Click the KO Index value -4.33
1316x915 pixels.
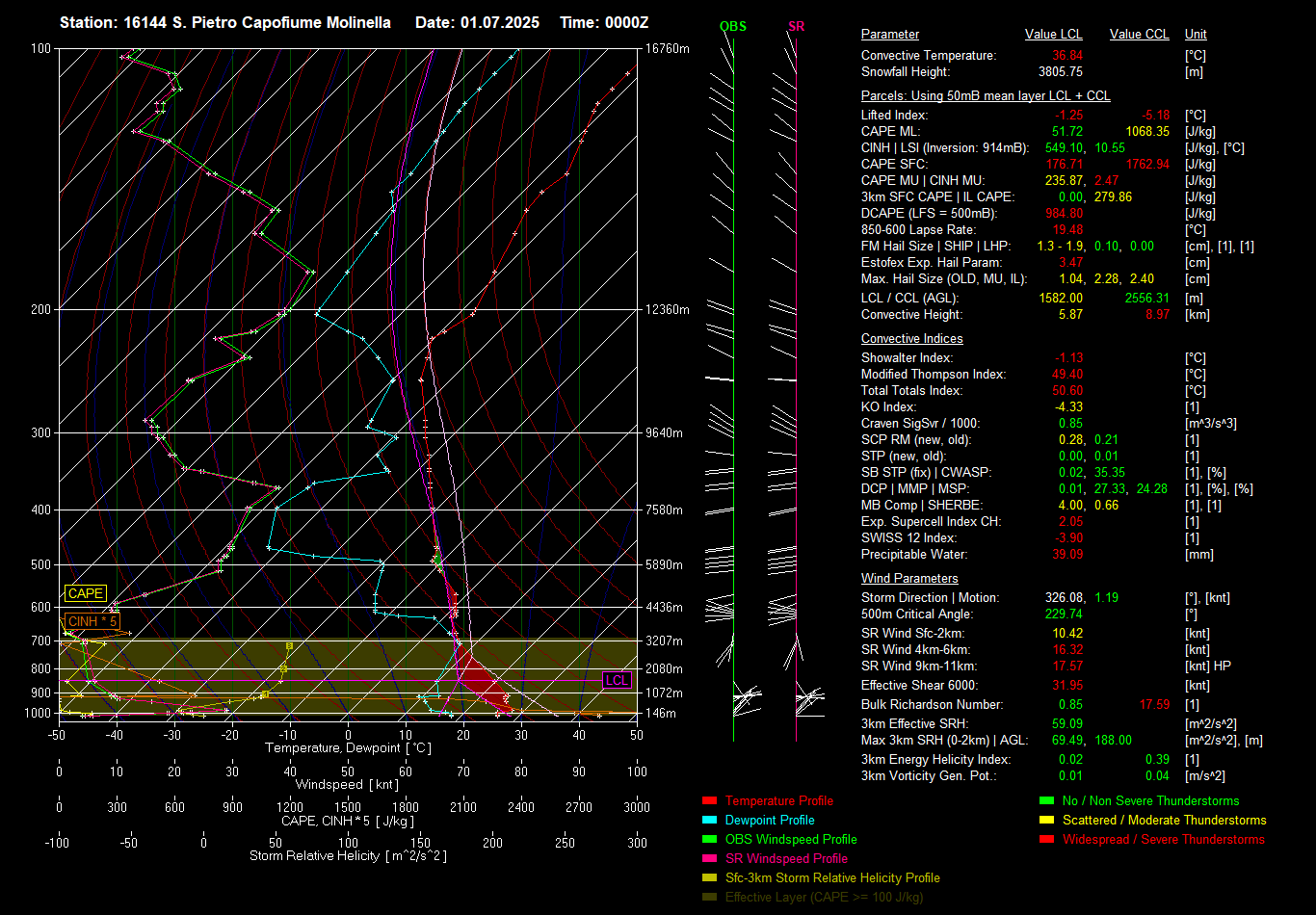tap(1069, 406)
